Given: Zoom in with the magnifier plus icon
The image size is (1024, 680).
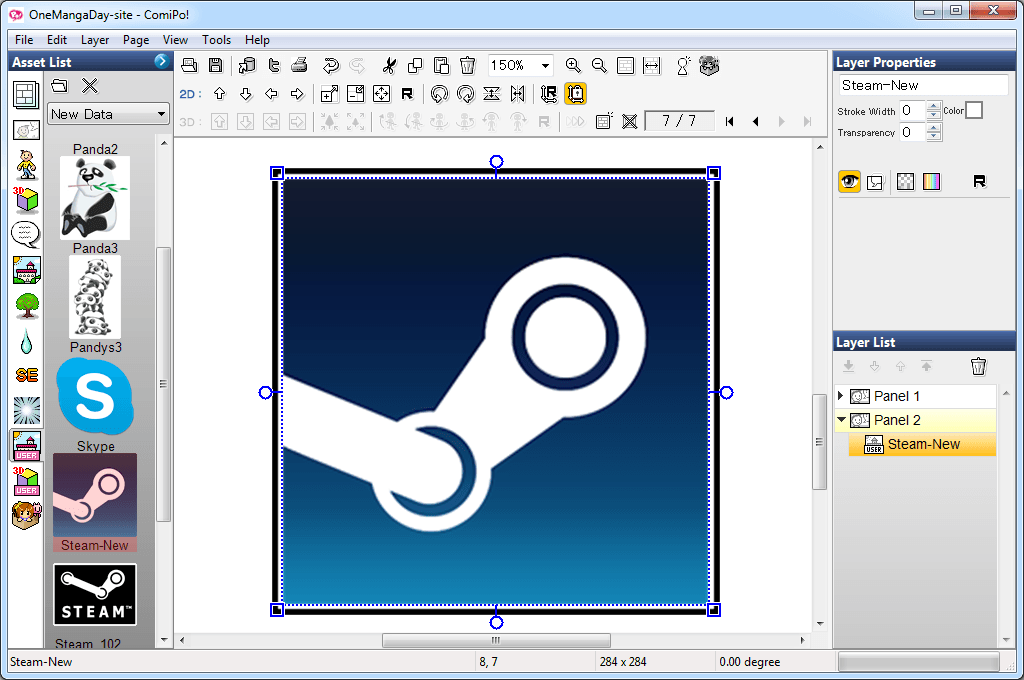Looking at the screenshot, I should point(573,65).
